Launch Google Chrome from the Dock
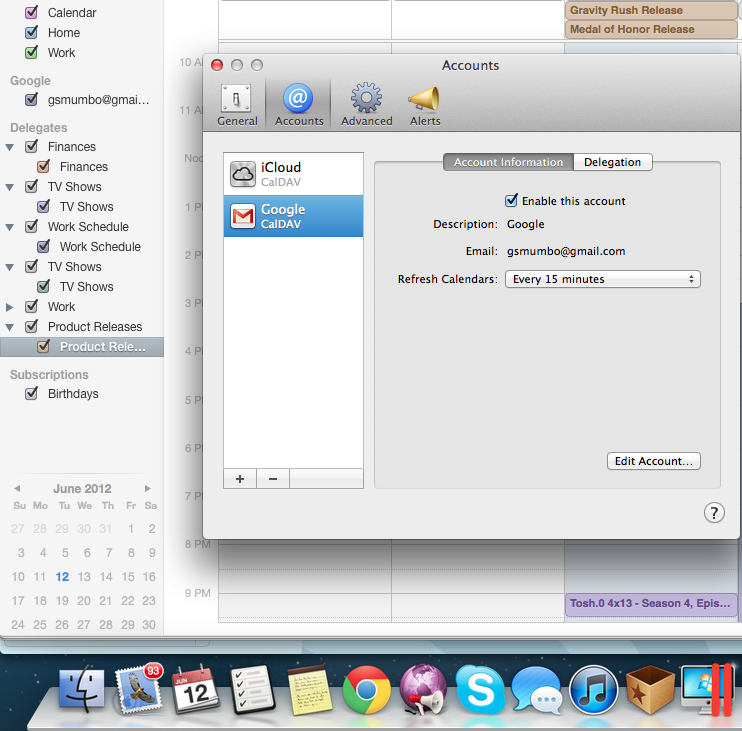Viewport: 742px width, 731px height. click(x=366, y=690)
